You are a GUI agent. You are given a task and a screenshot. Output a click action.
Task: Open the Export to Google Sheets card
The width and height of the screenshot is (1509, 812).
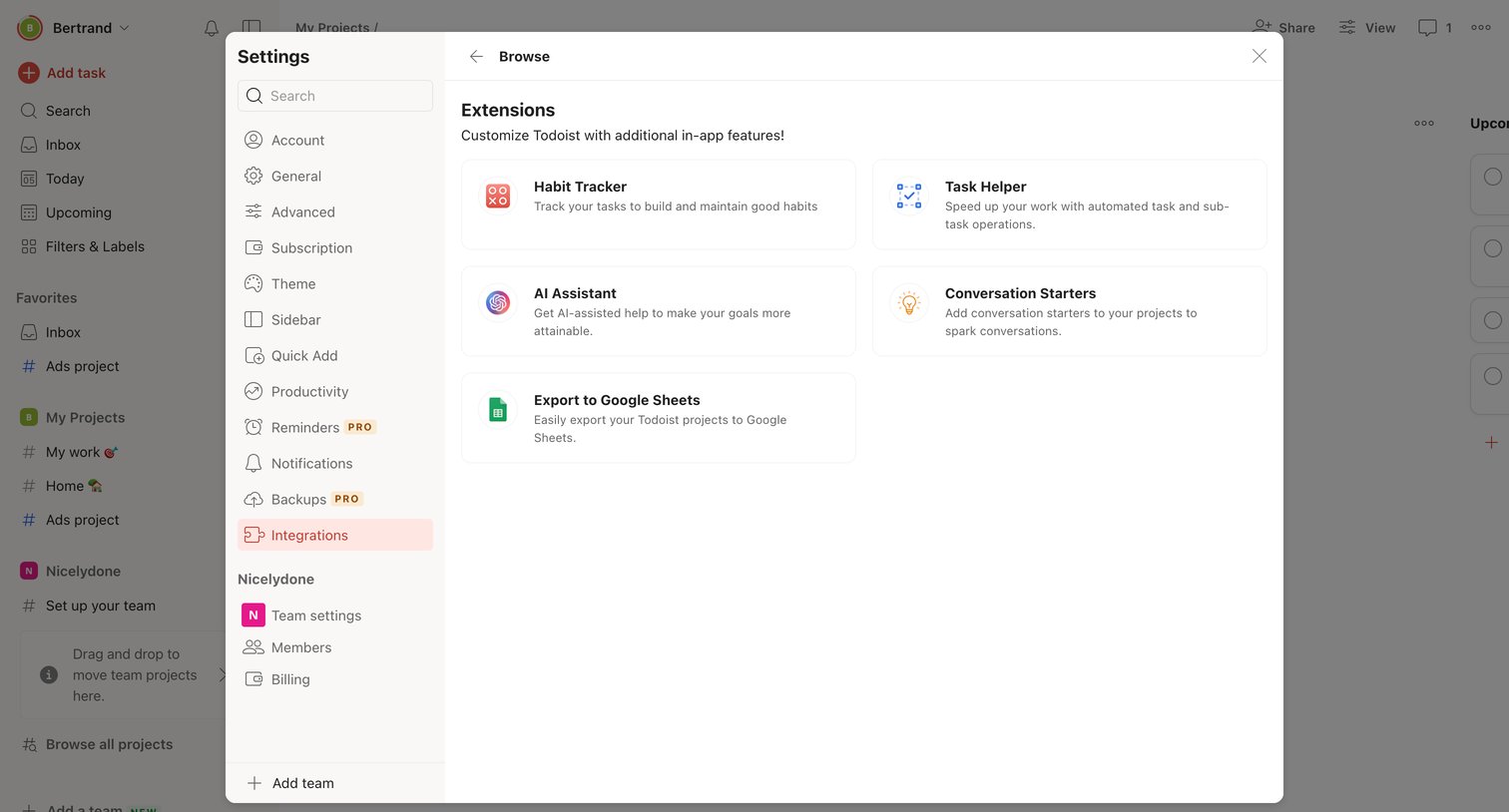[659, 418]
